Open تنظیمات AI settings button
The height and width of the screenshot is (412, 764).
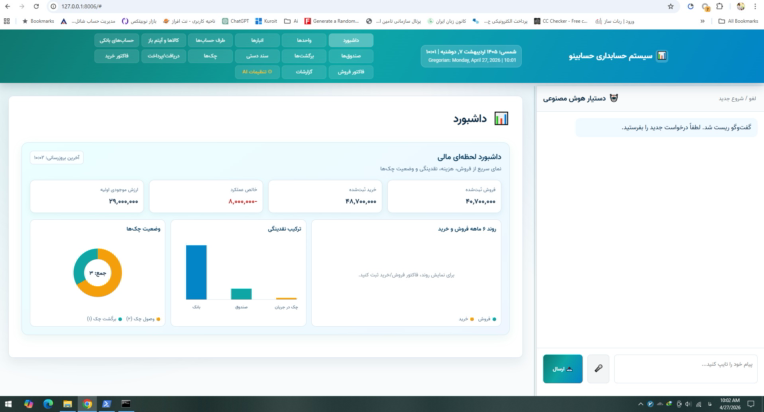click(x=257, y=72)
